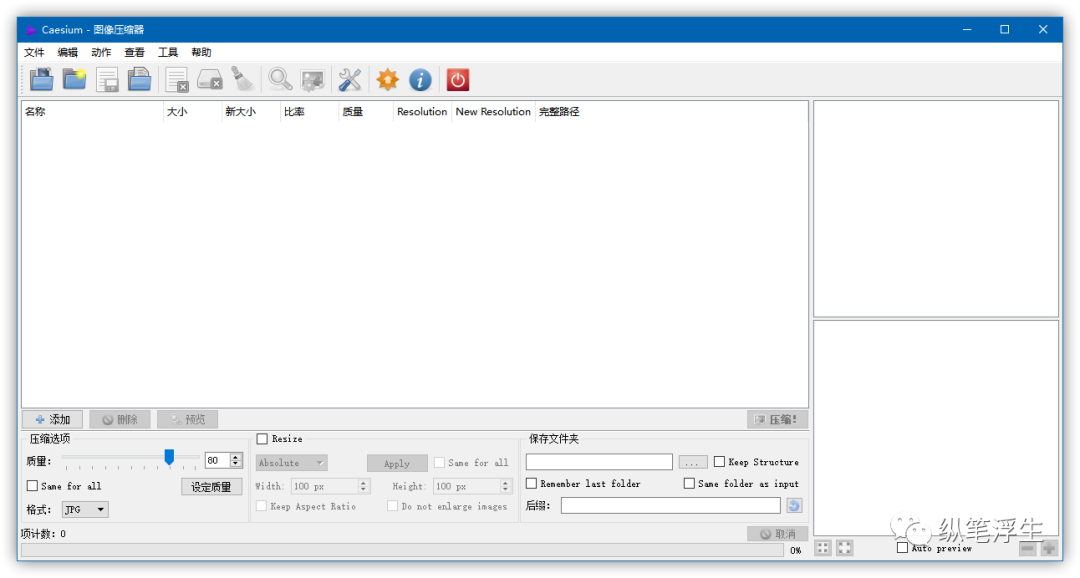Sort by the New Resolution column header
Screen dimensions: 1080x578
click(493, 112)
